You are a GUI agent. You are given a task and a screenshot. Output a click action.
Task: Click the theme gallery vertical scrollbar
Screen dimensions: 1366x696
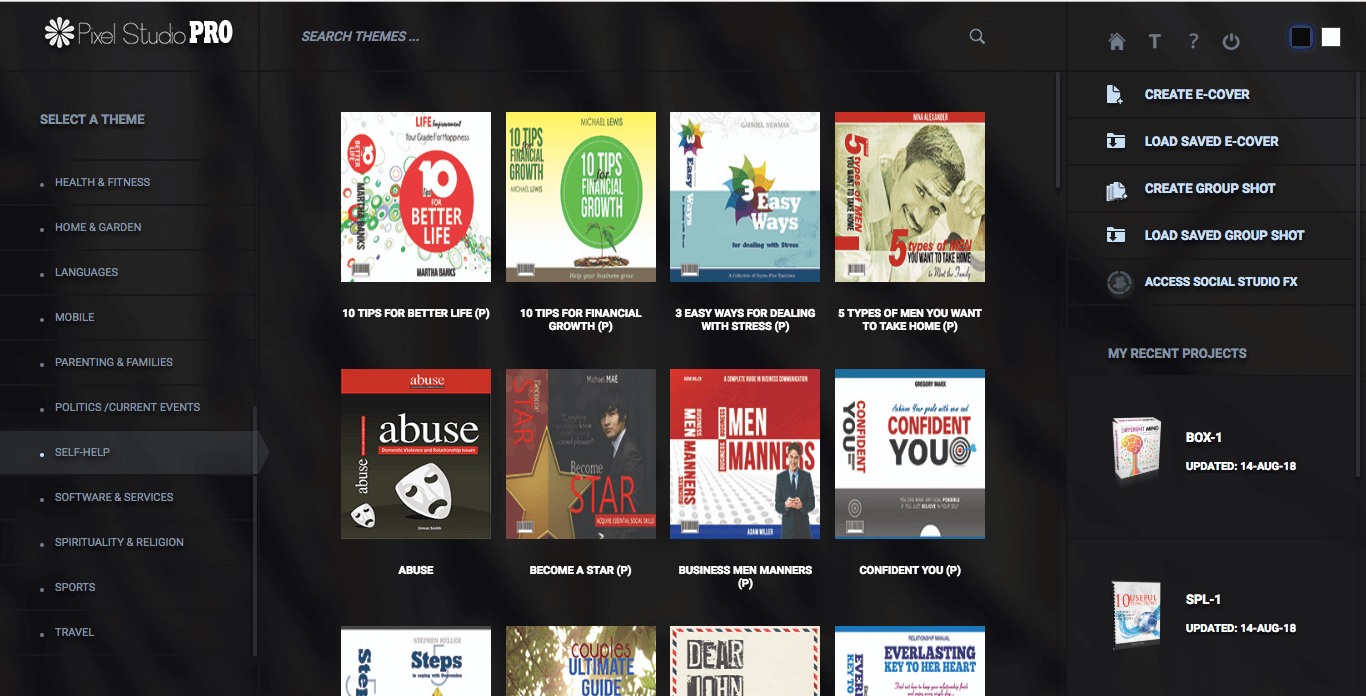click(1058, 130)
